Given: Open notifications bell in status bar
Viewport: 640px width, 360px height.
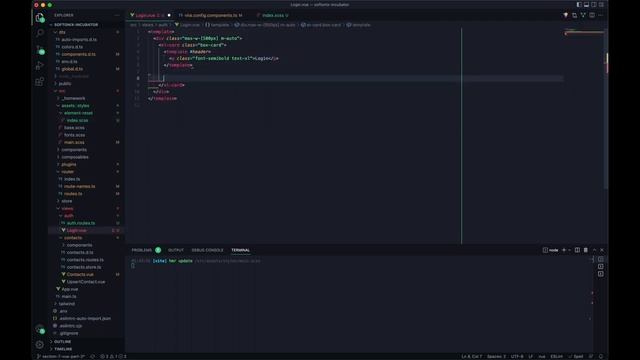Looking at the screenshot, I should [x=601, y=356].
